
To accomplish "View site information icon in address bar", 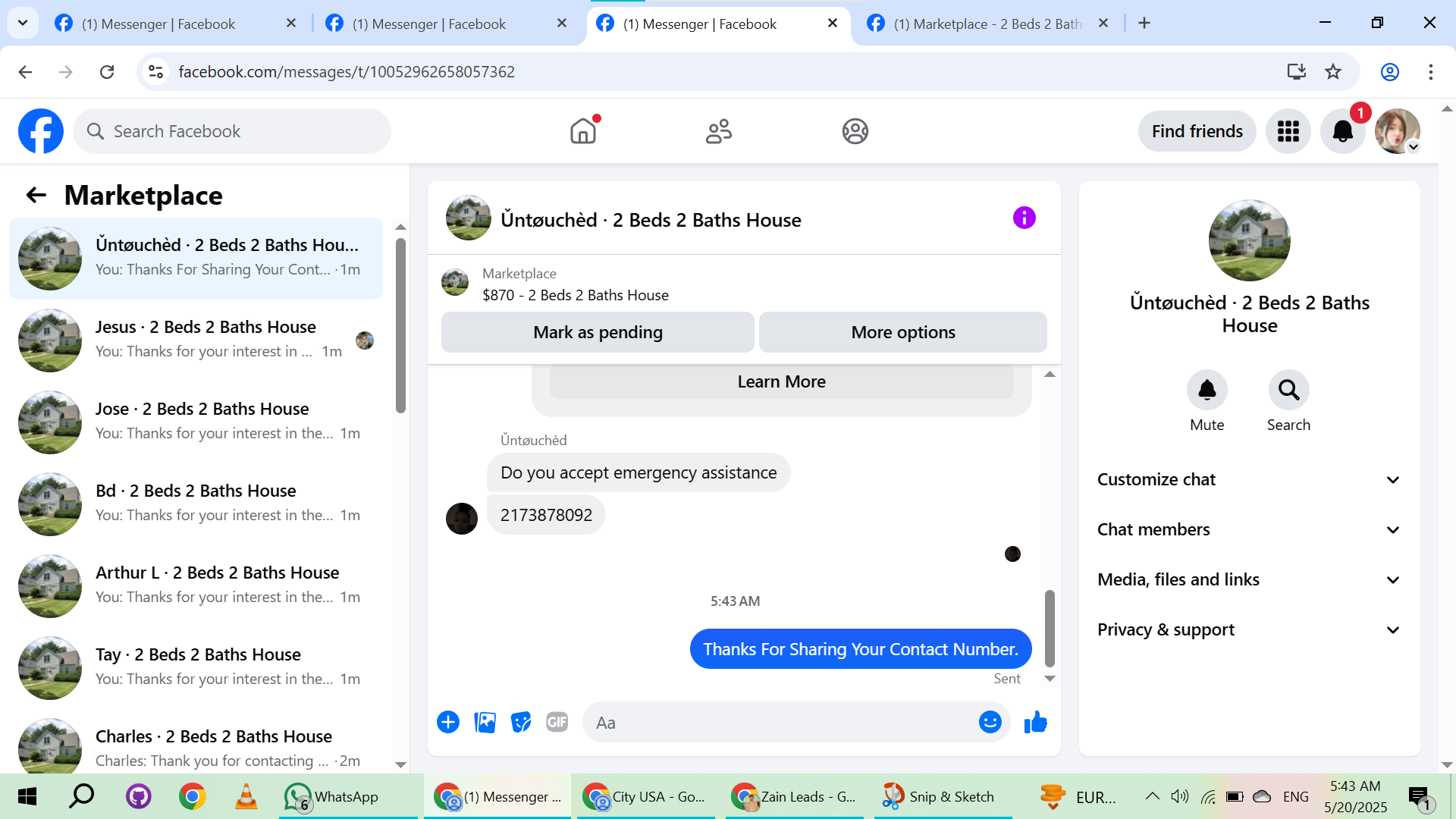I will click(x=155, y=72).
